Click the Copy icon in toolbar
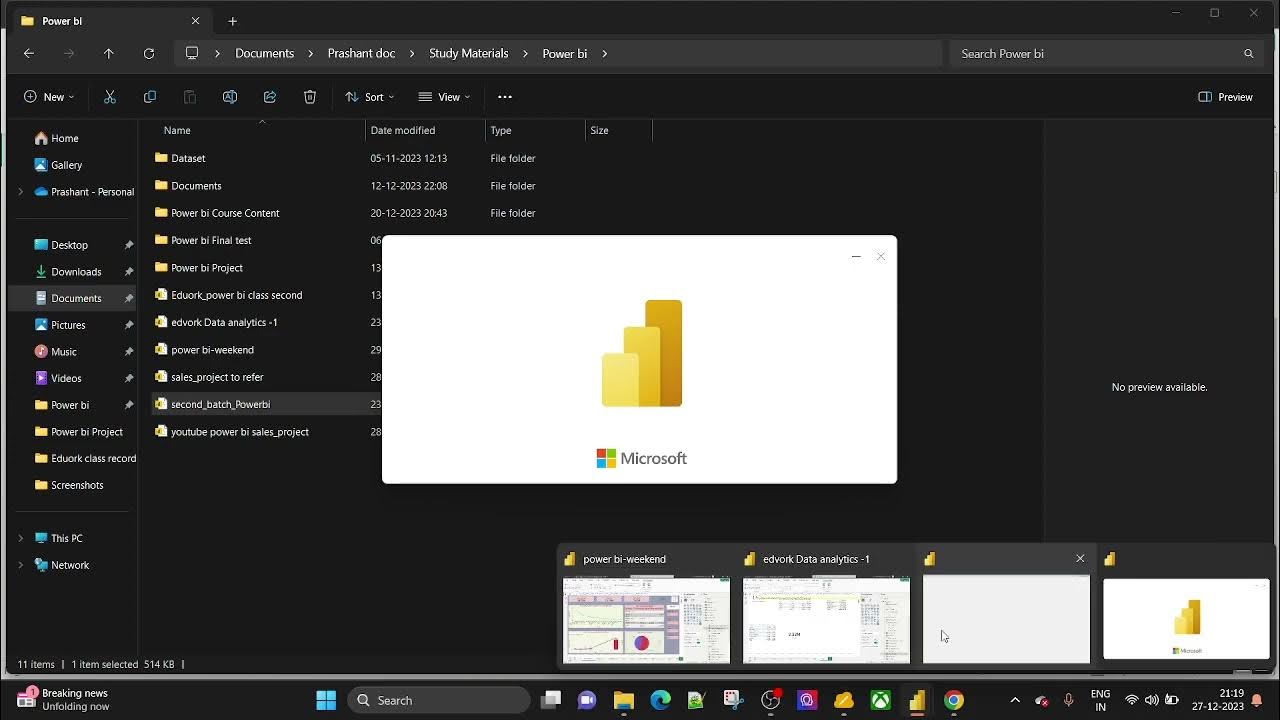 [x=150, y=97]
